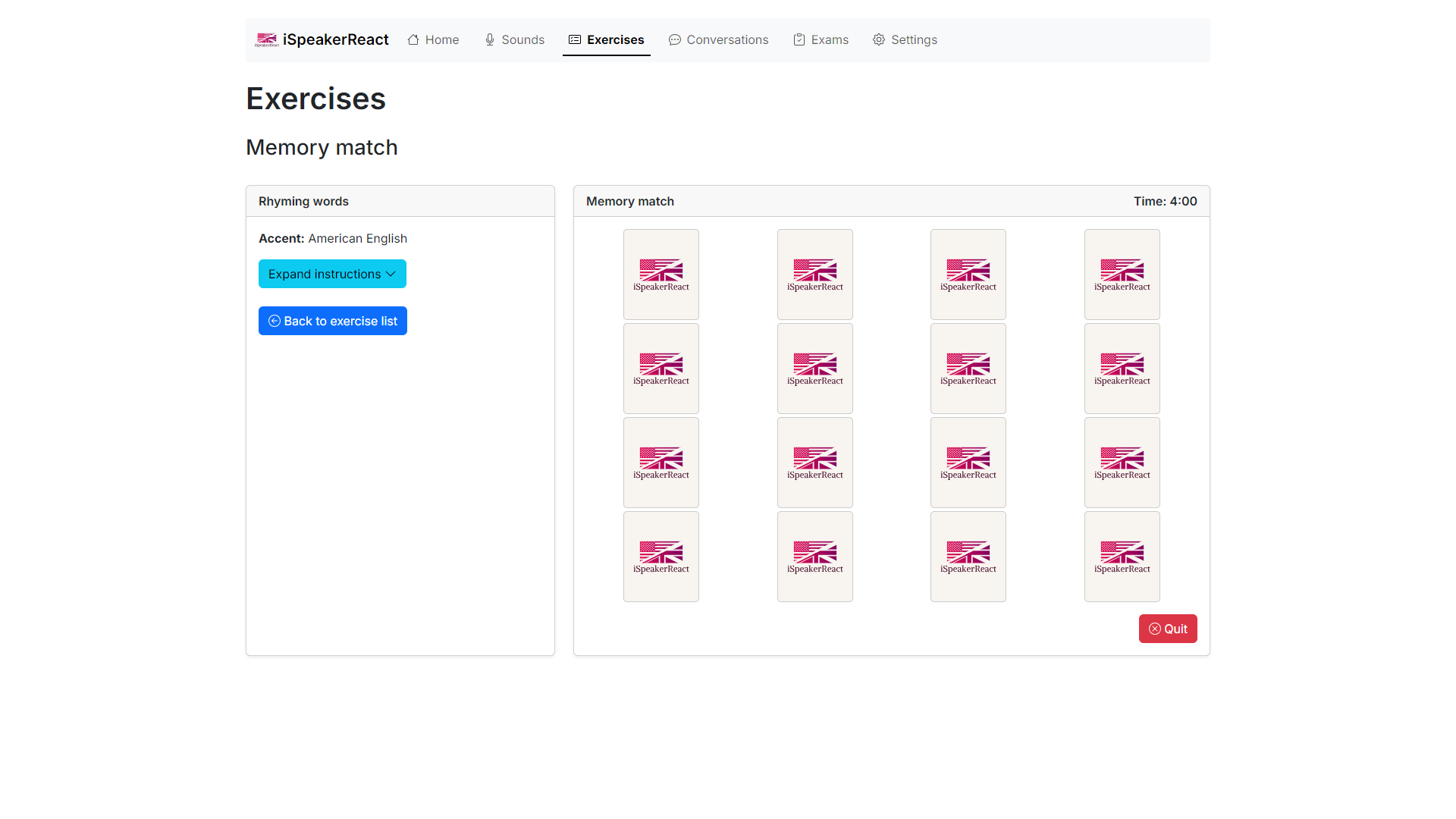Flip the fourth card in the third row
The height and width of the screenshot is (819, 1456).
coord(1122,463)
